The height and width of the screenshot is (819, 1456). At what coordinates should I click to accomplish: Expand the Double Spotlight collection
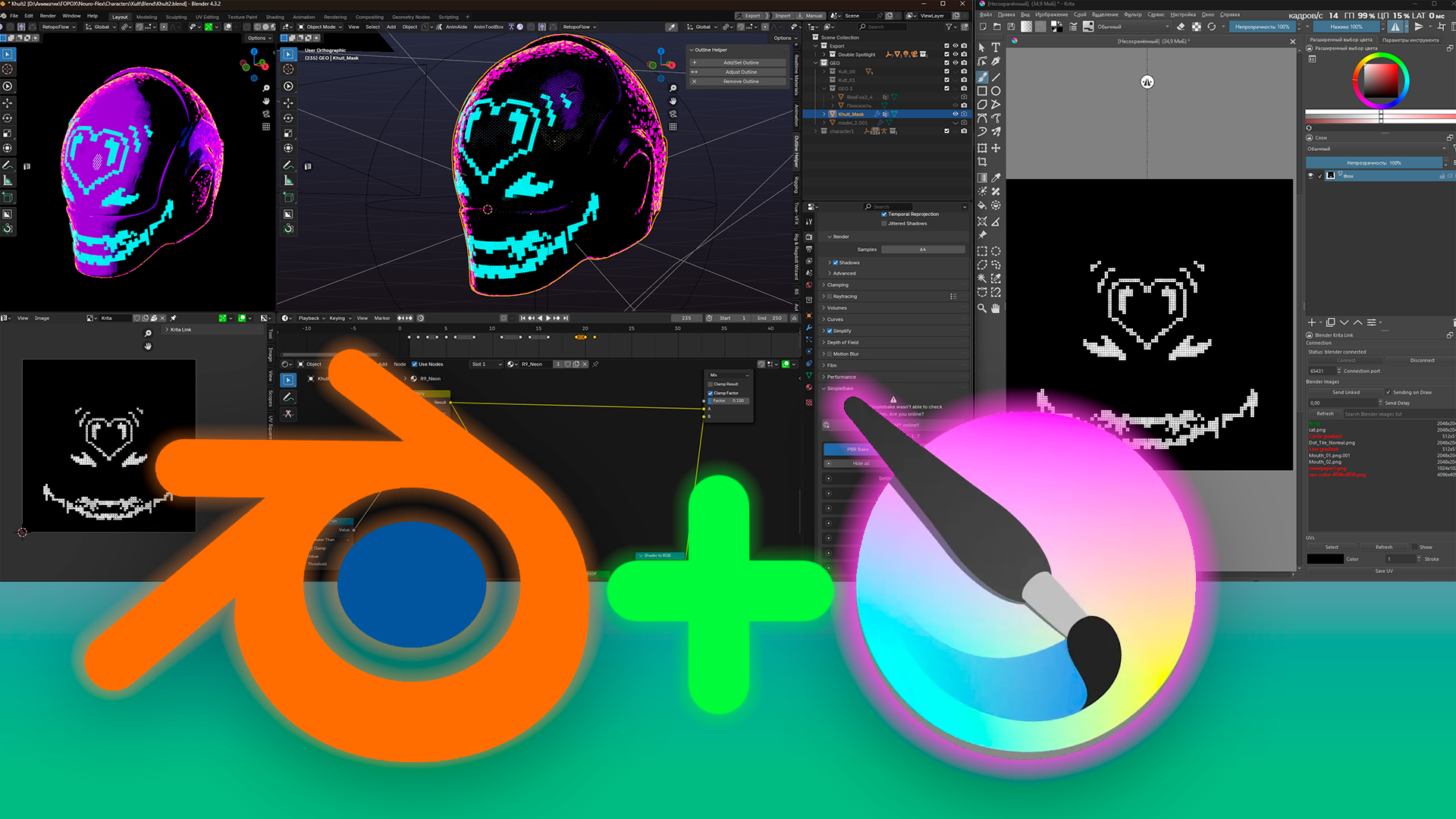click(x=824, y=55)
